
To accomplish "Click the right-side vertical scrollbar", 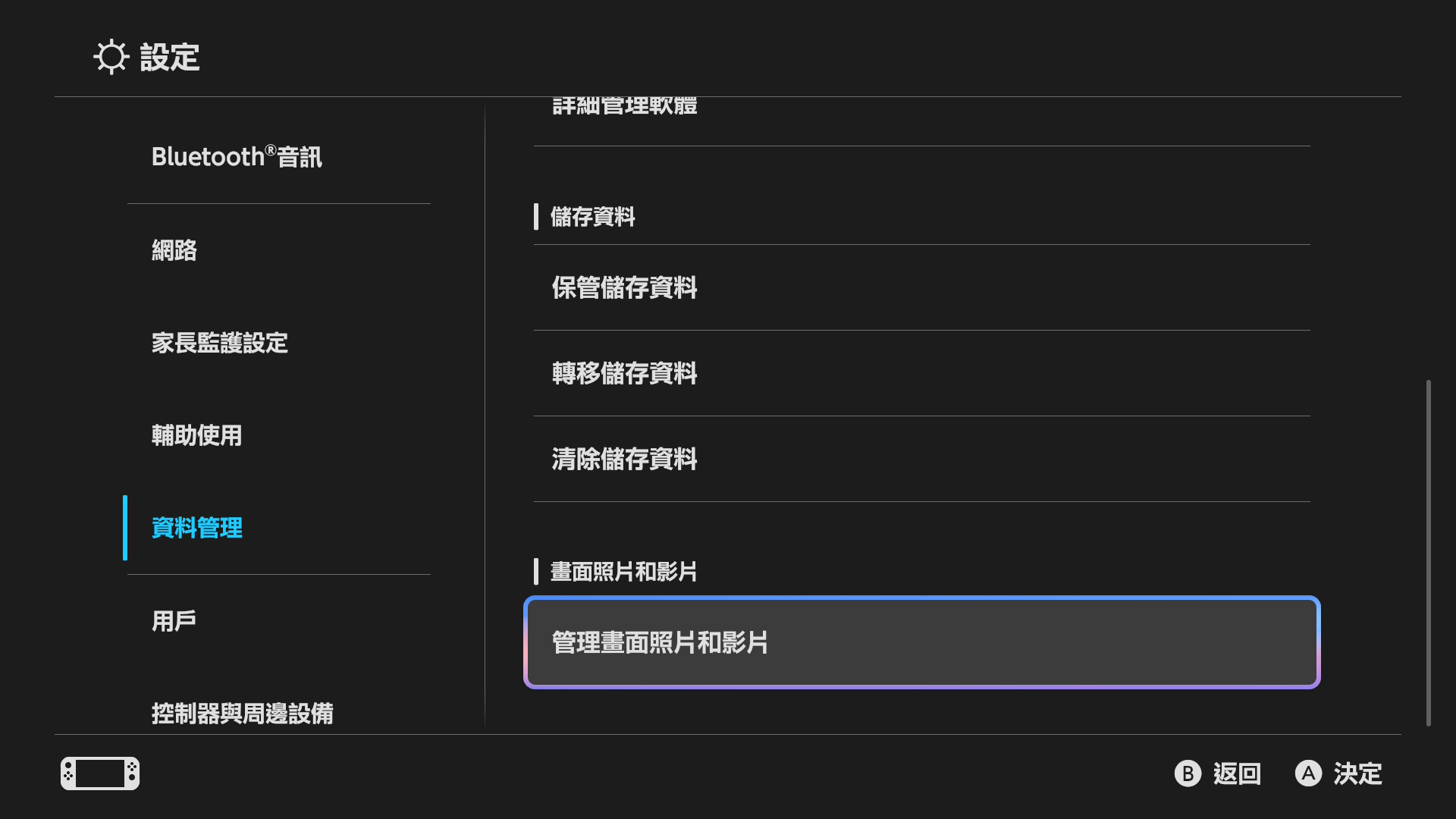I will (1428, 552).
